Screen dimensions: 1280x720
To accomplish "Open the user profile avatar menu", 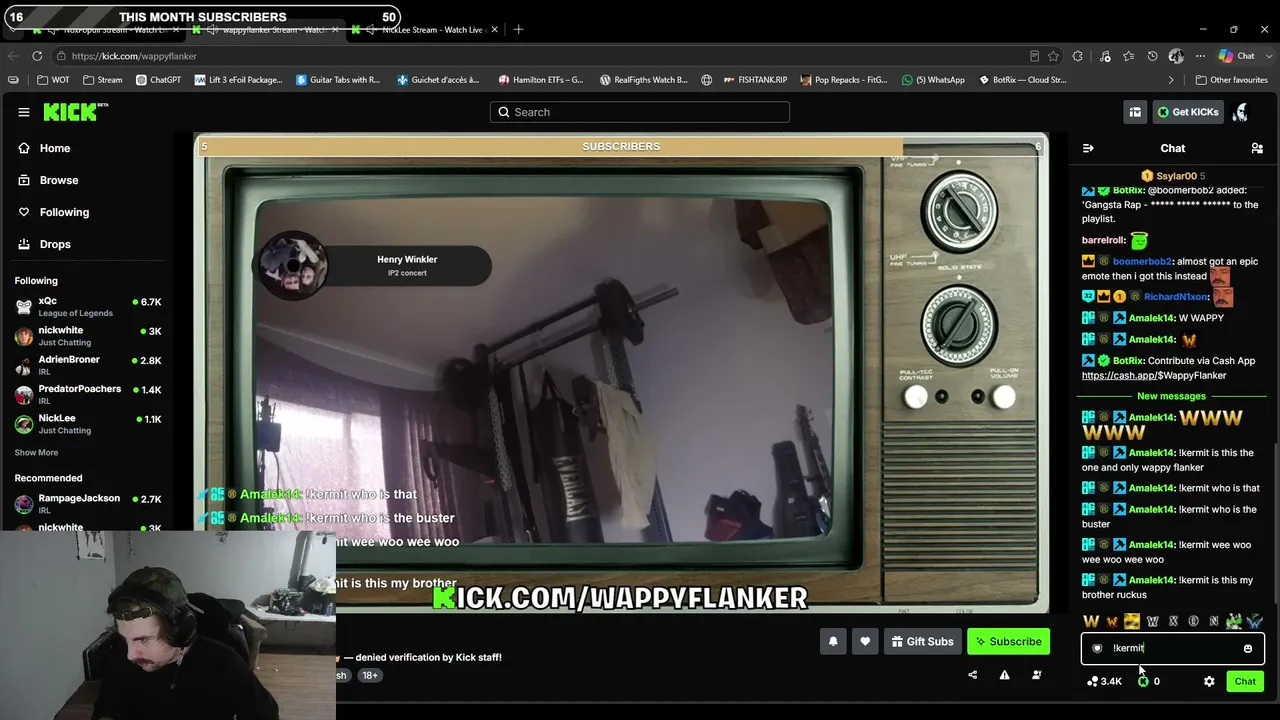I will click(x=1241, y=112).
